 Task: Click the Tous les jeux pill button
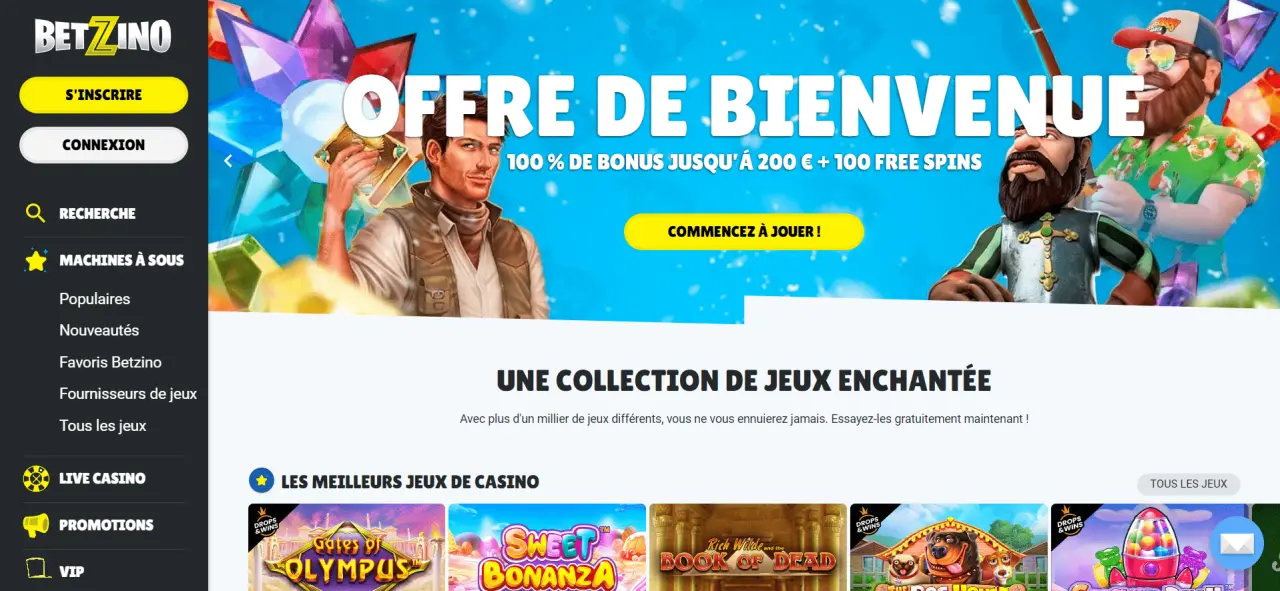(1188, 484)
